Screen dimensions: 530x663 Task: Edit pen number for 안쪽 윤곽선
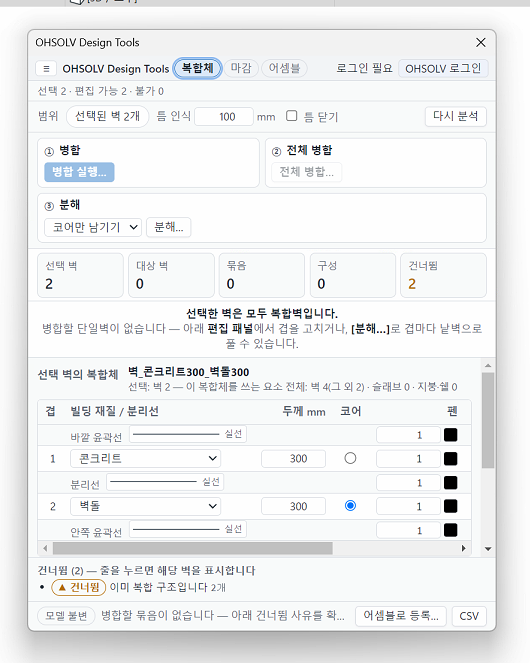[x=409, y=530]
